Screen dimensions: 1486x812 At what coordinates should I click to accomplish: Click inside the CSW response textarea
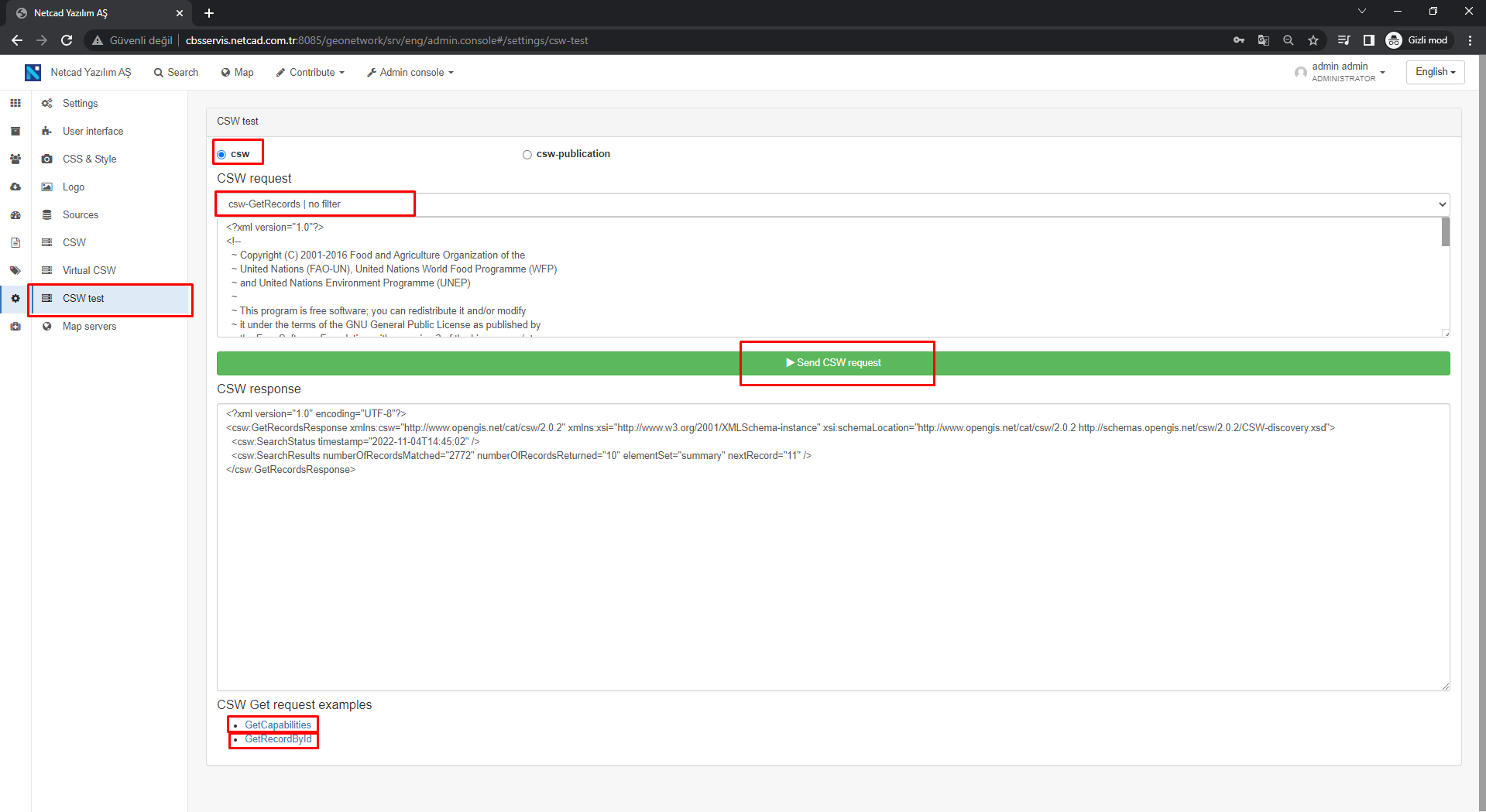(833, 547)
